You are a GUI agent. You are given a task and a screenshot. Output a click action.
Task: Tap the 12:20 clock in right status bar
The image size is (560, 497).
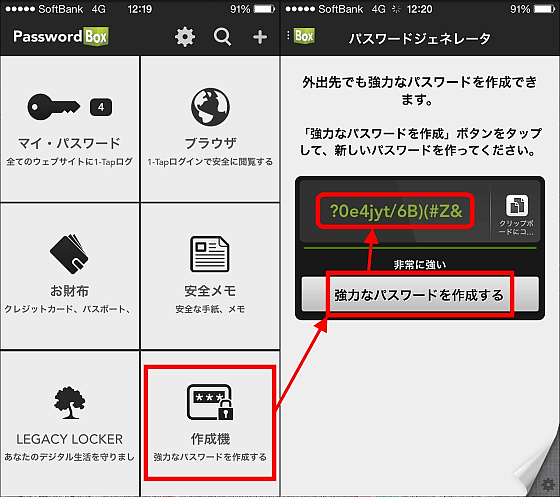tap(419, 9)
